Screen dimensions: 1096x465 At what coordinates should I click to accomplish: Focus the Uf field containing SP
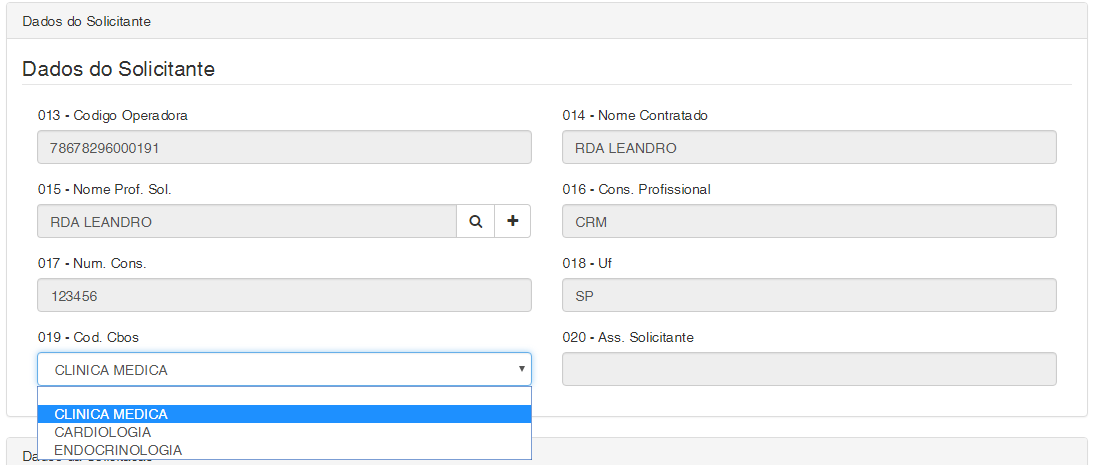[809, 296]
